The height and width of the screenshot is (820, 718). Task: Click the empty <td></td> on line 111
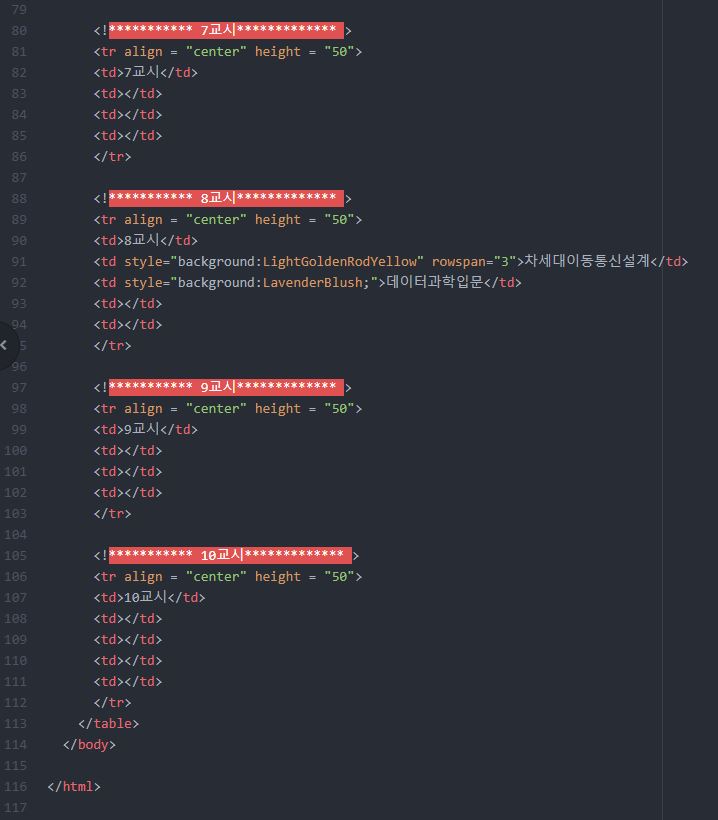click(x=128, y=681)
